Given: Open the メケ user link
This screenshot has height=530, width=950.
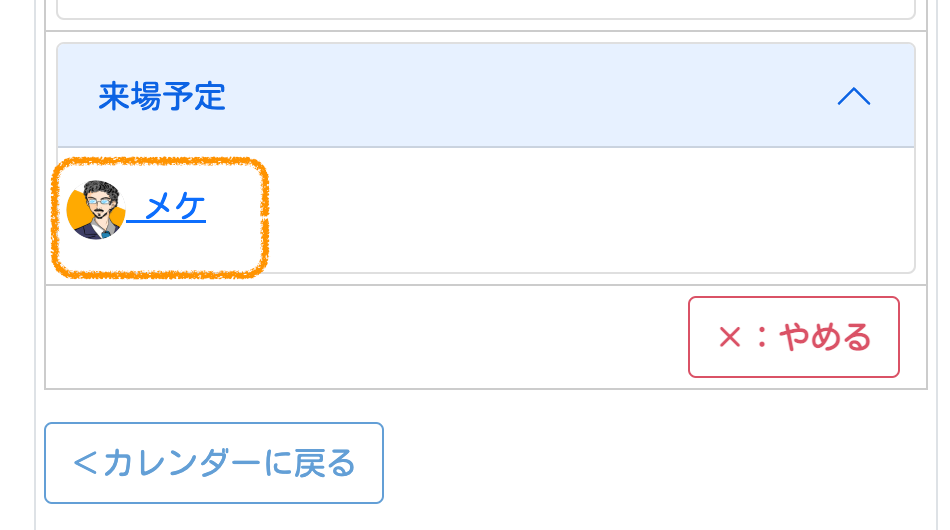Looking at the screenshot, I should click(x=175, y=208).
